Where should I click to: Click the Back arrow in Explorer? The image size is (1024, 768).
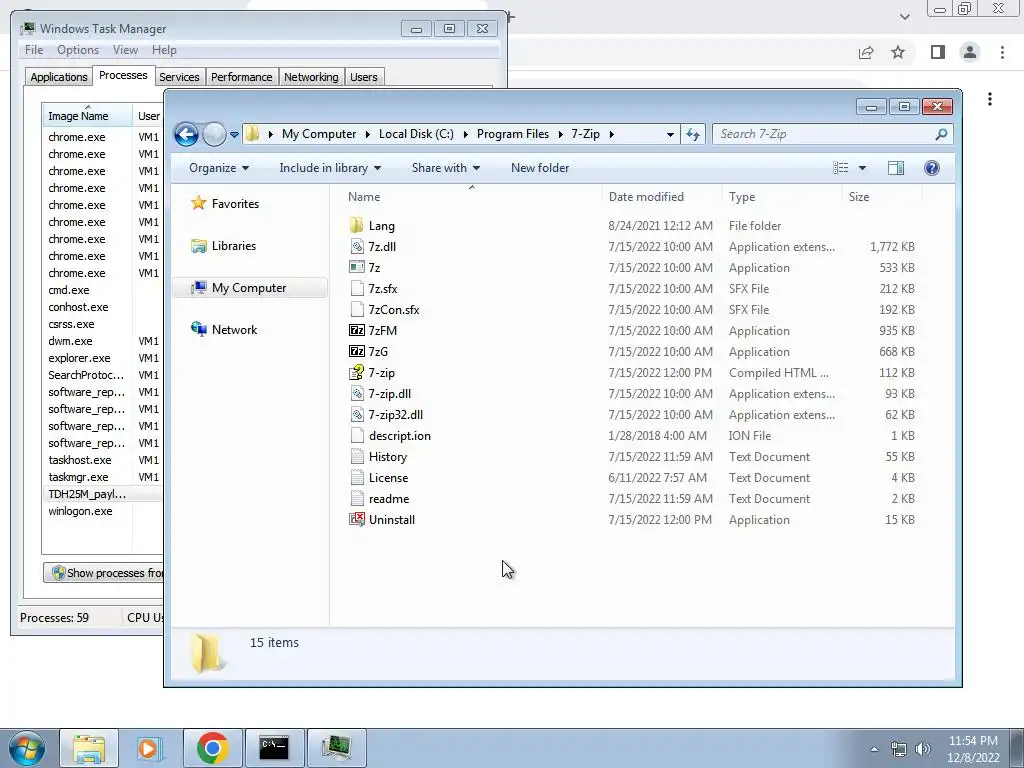pyautogui.click(x=186, y=135)
